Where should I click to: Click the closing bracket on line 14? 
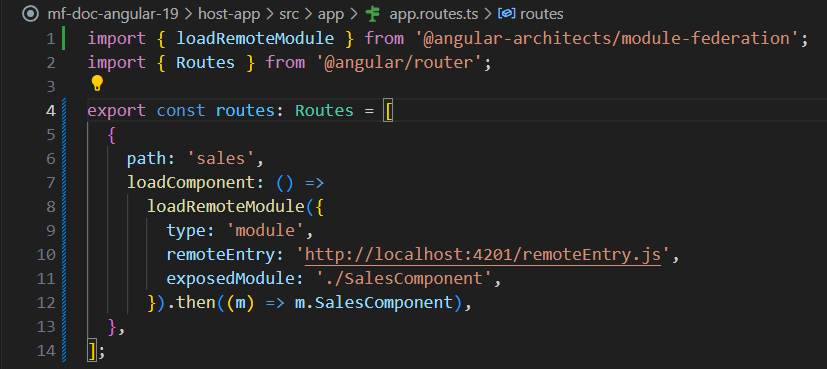(92, 351)
